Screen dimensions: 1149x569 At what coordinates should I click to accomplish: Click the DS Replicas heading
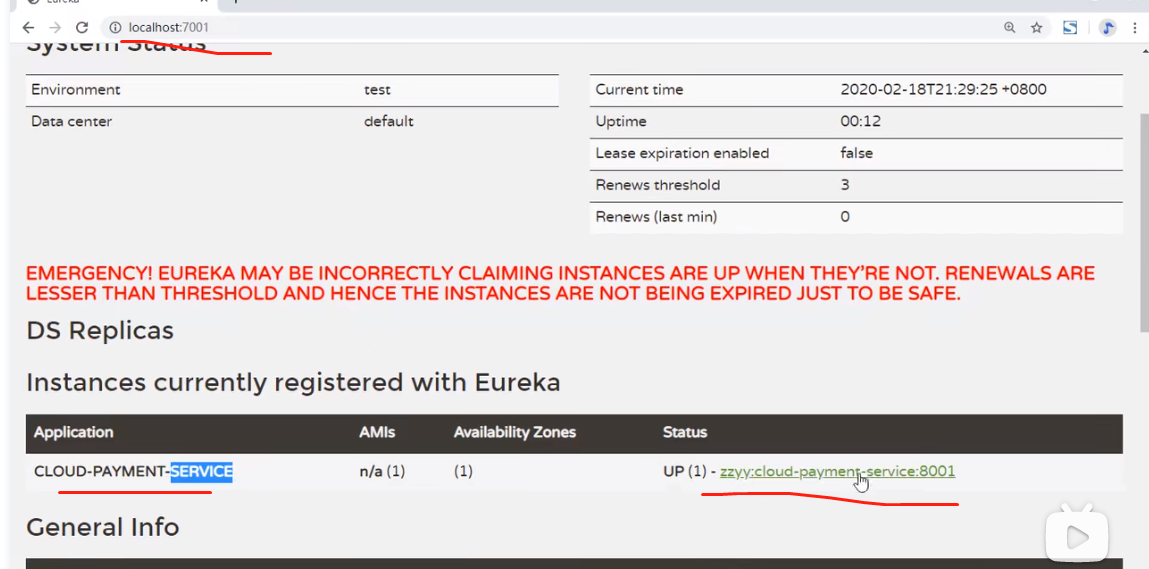point(100,330)
